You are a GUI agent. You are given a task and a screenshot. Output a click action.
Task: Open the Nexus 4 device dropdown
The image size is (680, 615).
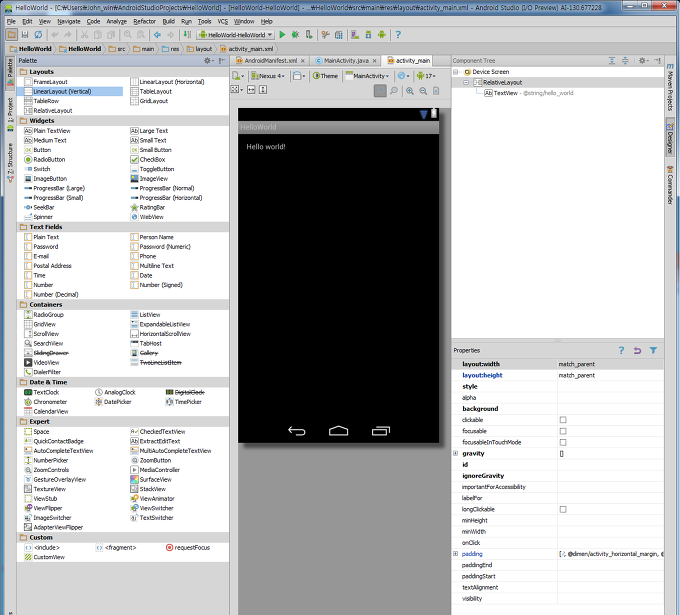tap(268, 76)
